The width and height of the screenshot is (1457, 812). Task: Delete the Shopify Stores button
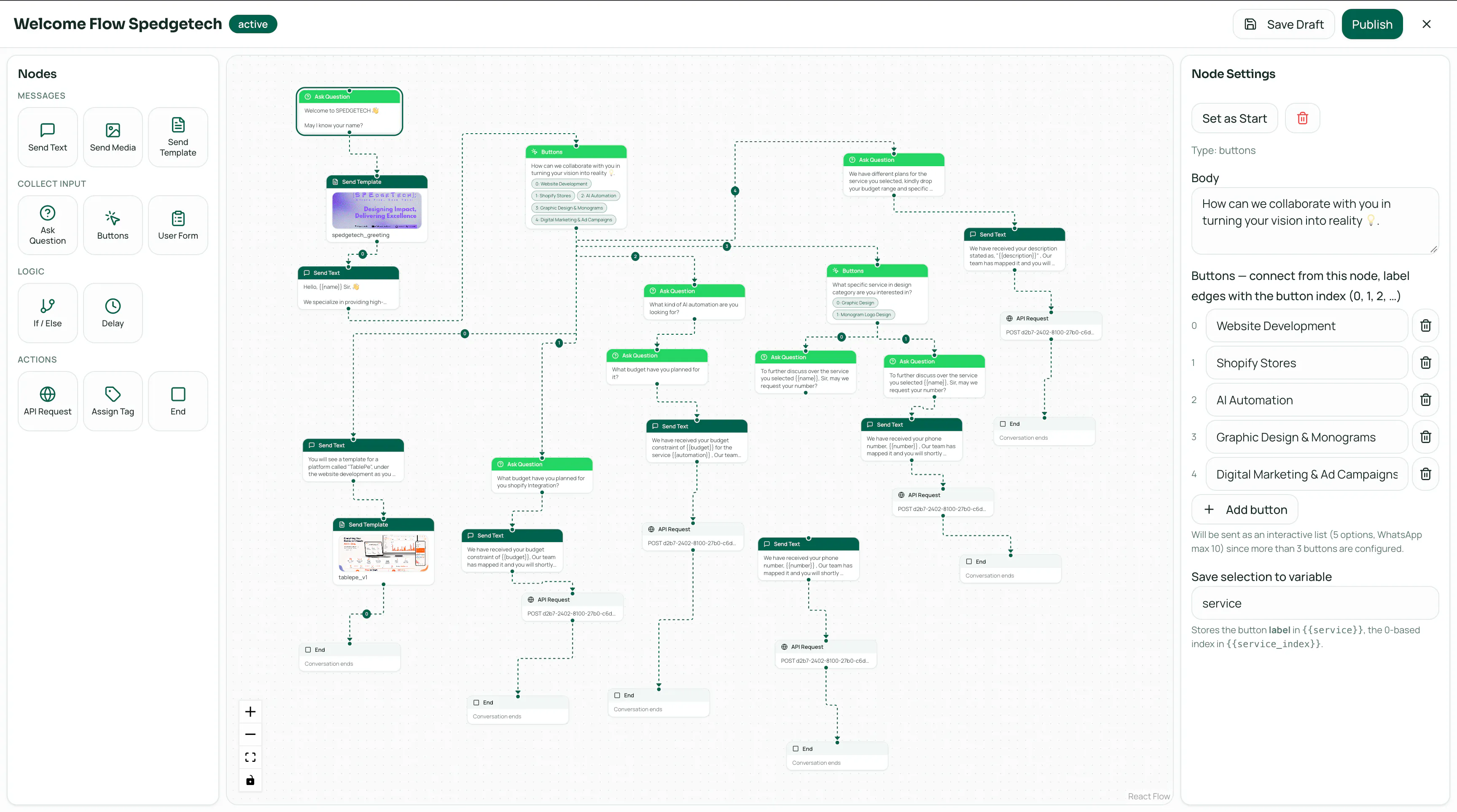tap(1425, 363)
